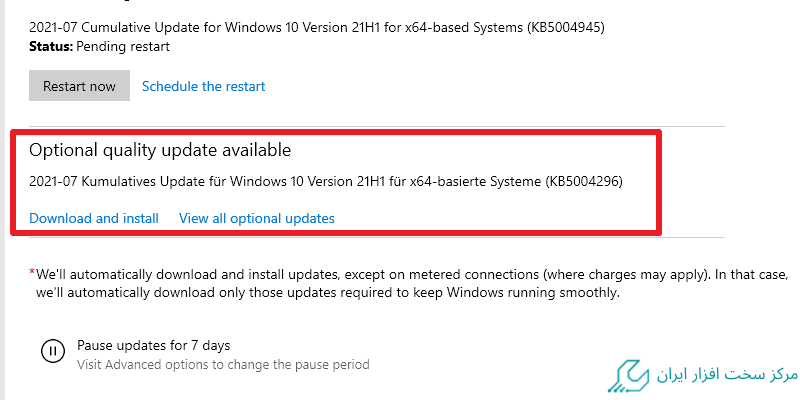The height and width of the screenshot is (400, 800).
Task: Click the Optional quality update available heading
Action: tap(160, 151)
